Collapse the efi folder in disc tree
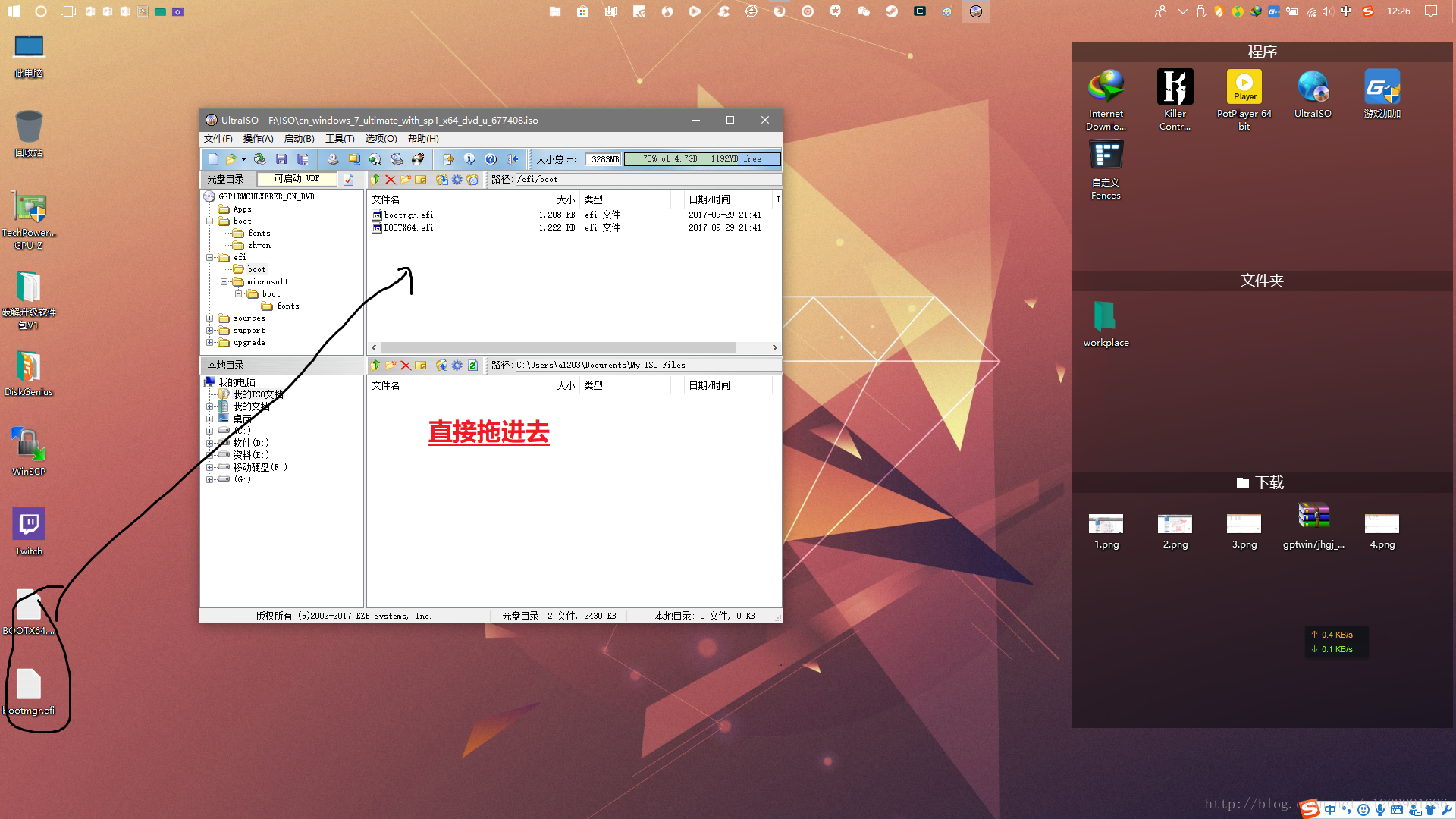This screenshot has width=1456, height=819. point(210,258)
